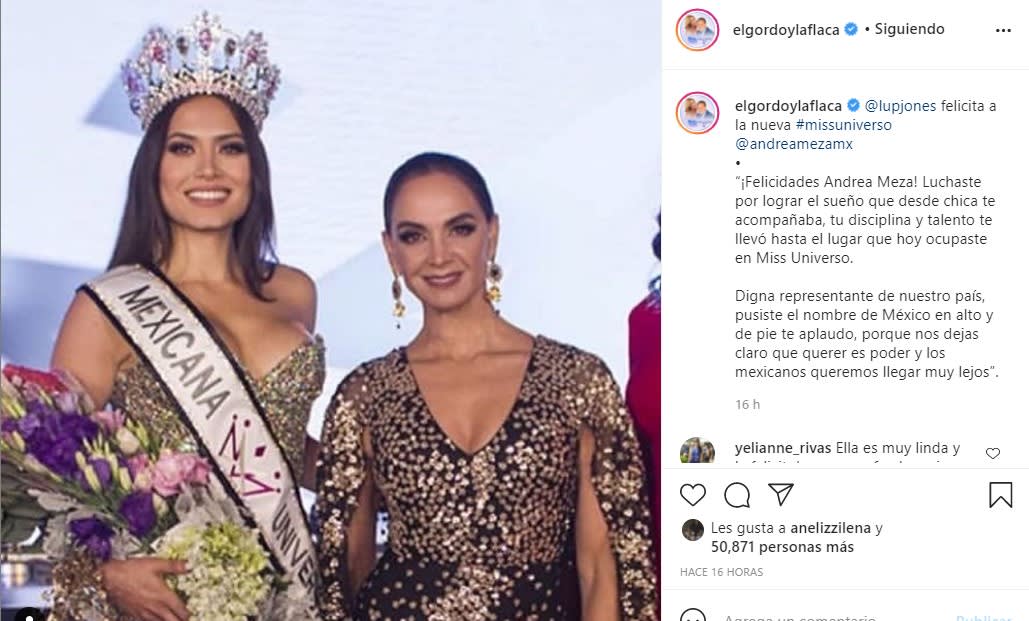Open anelizzilena profile from likes line
Image resolution: width=1029 pixels, height=621 pixels.
pyautogui.click(x=831, y=528)
